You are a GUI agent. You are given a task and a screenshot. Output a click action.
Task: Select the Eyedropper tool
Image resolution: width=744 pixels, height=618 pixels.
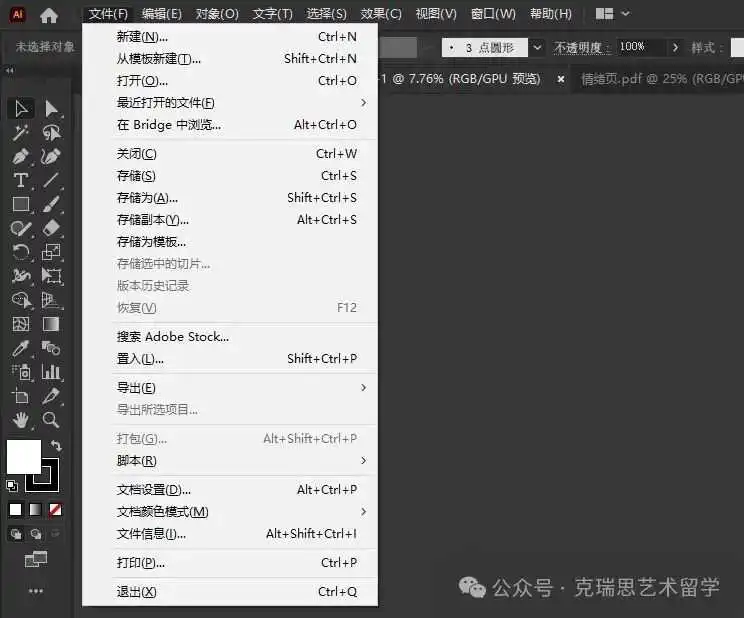(20, 348)
